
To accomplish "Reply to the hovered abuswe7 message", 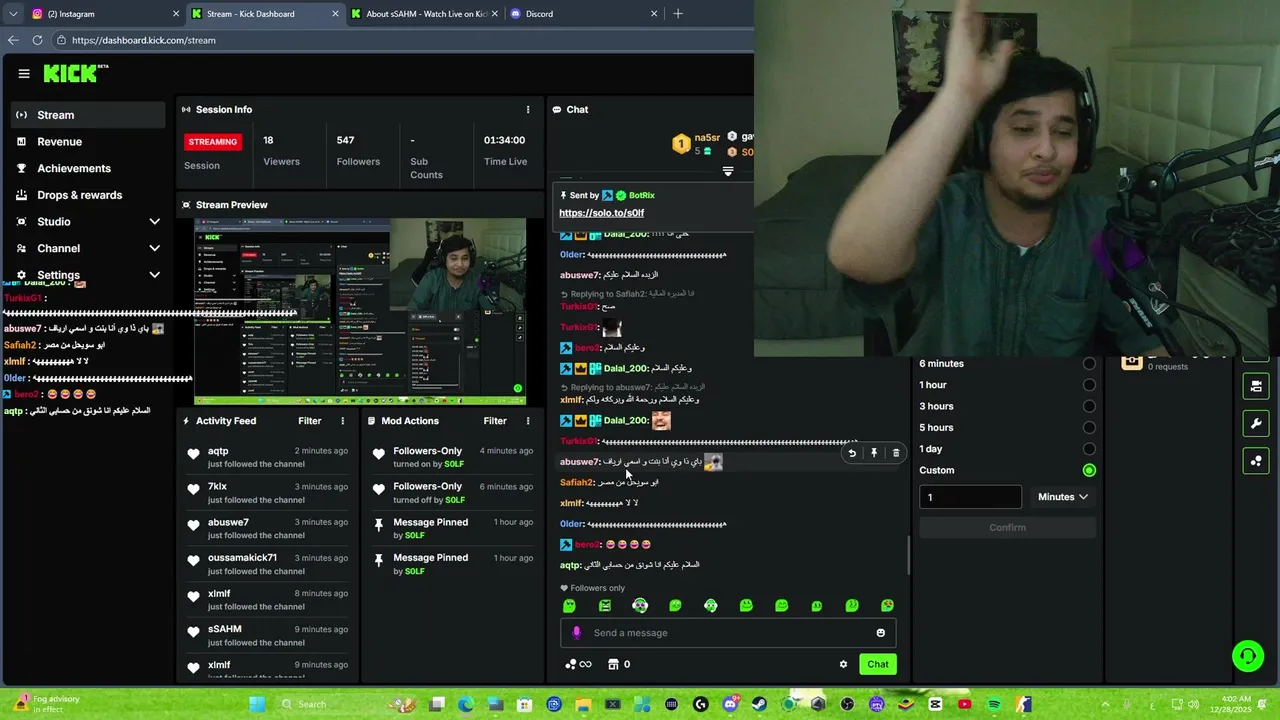I will click(x=852, y=453).
